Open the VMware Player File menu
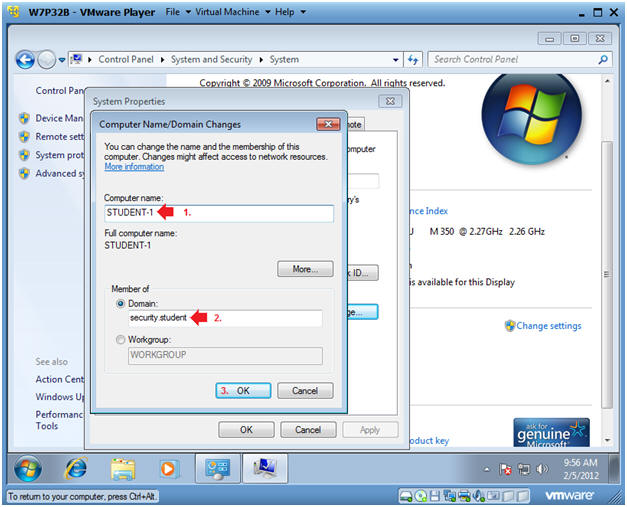The image size is (627, 507). [x=178, y=12]
